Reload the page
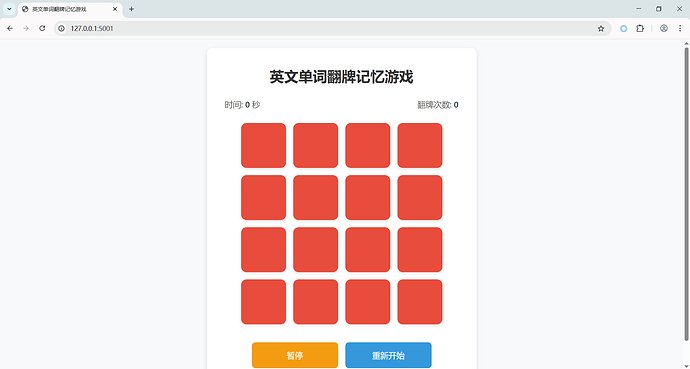This screenshot has height=369, width=690. click(x=42, y=28)
